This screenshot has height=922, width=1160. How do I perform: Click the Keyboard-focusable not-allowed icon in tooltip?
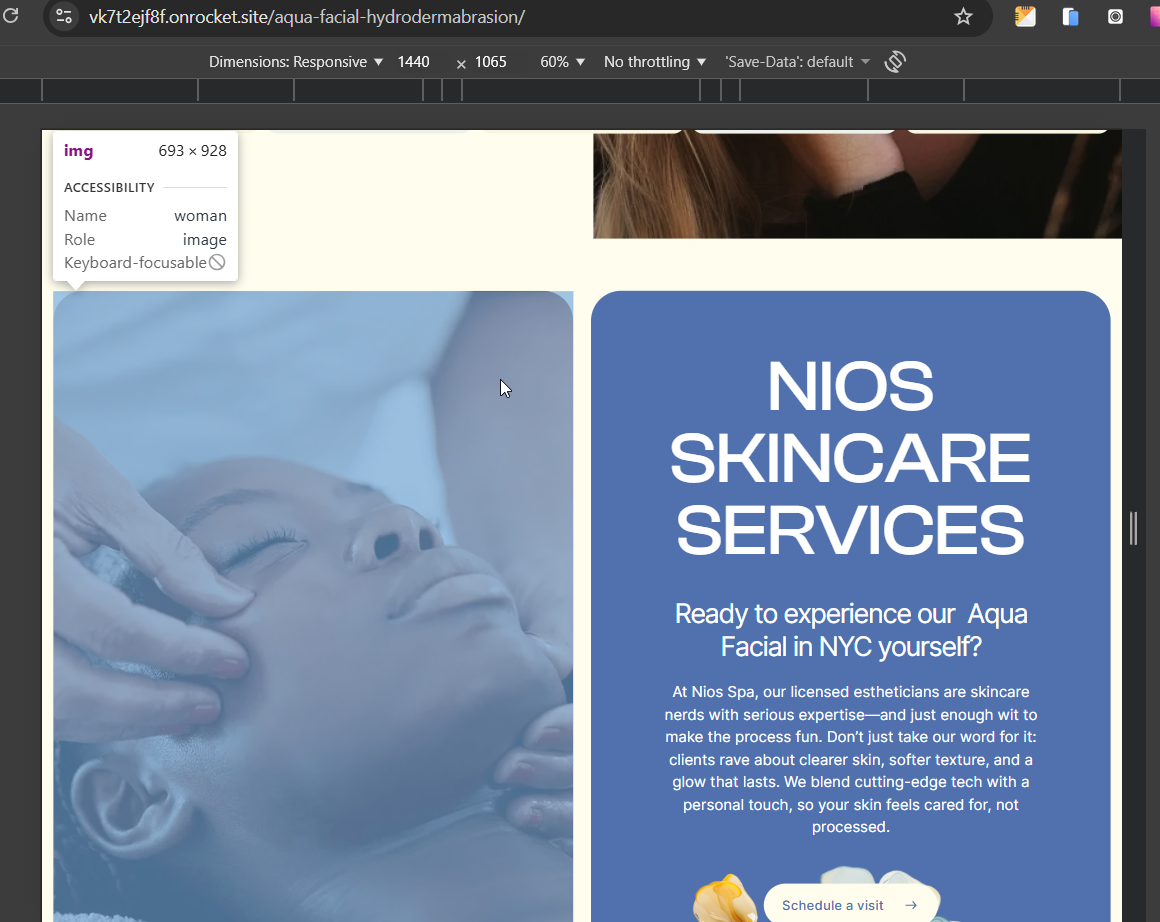tap(217, 262)
